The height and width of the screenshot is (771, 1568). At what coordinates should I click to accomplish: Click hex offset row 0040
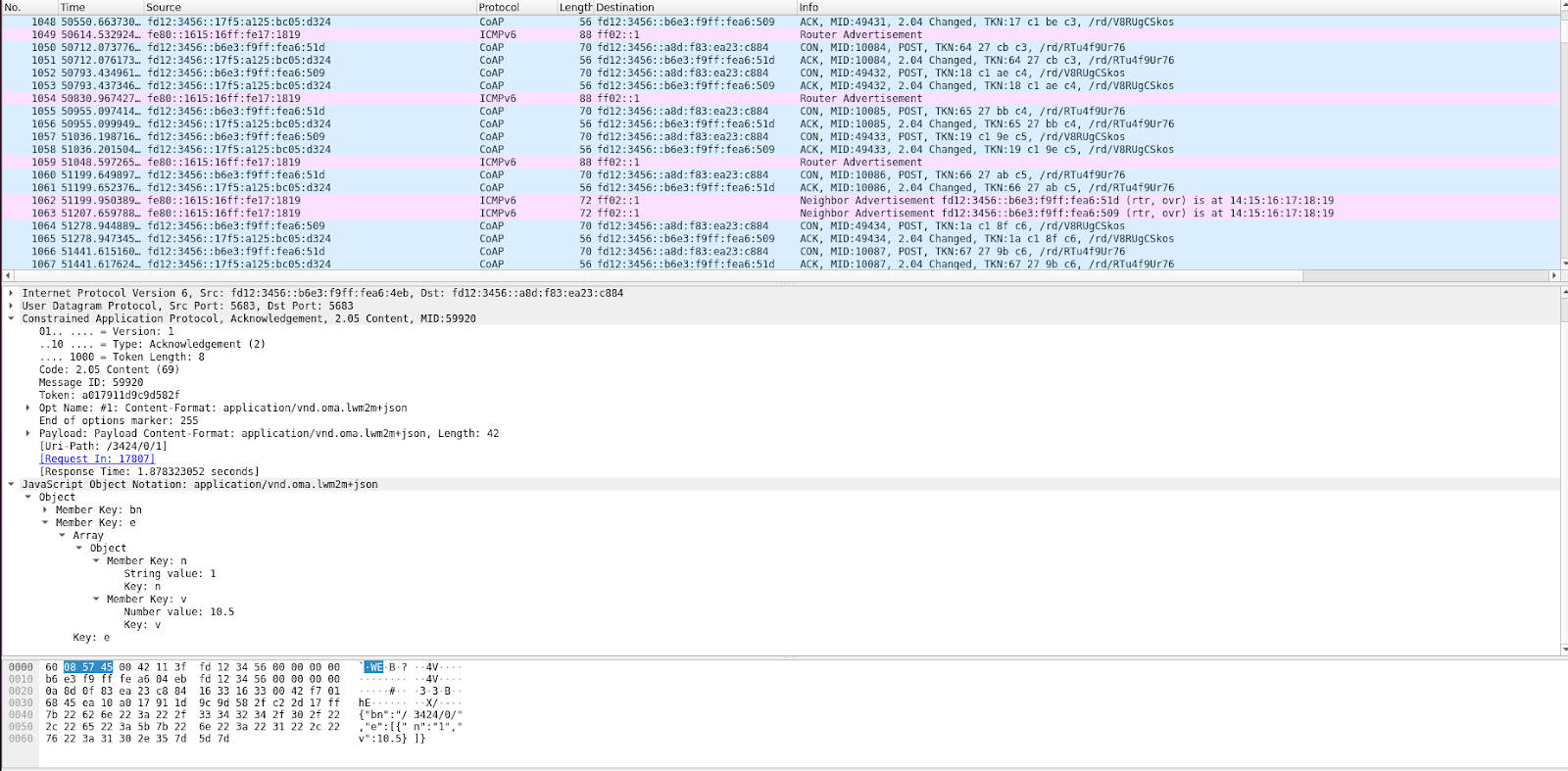click(x=21, y=714)
